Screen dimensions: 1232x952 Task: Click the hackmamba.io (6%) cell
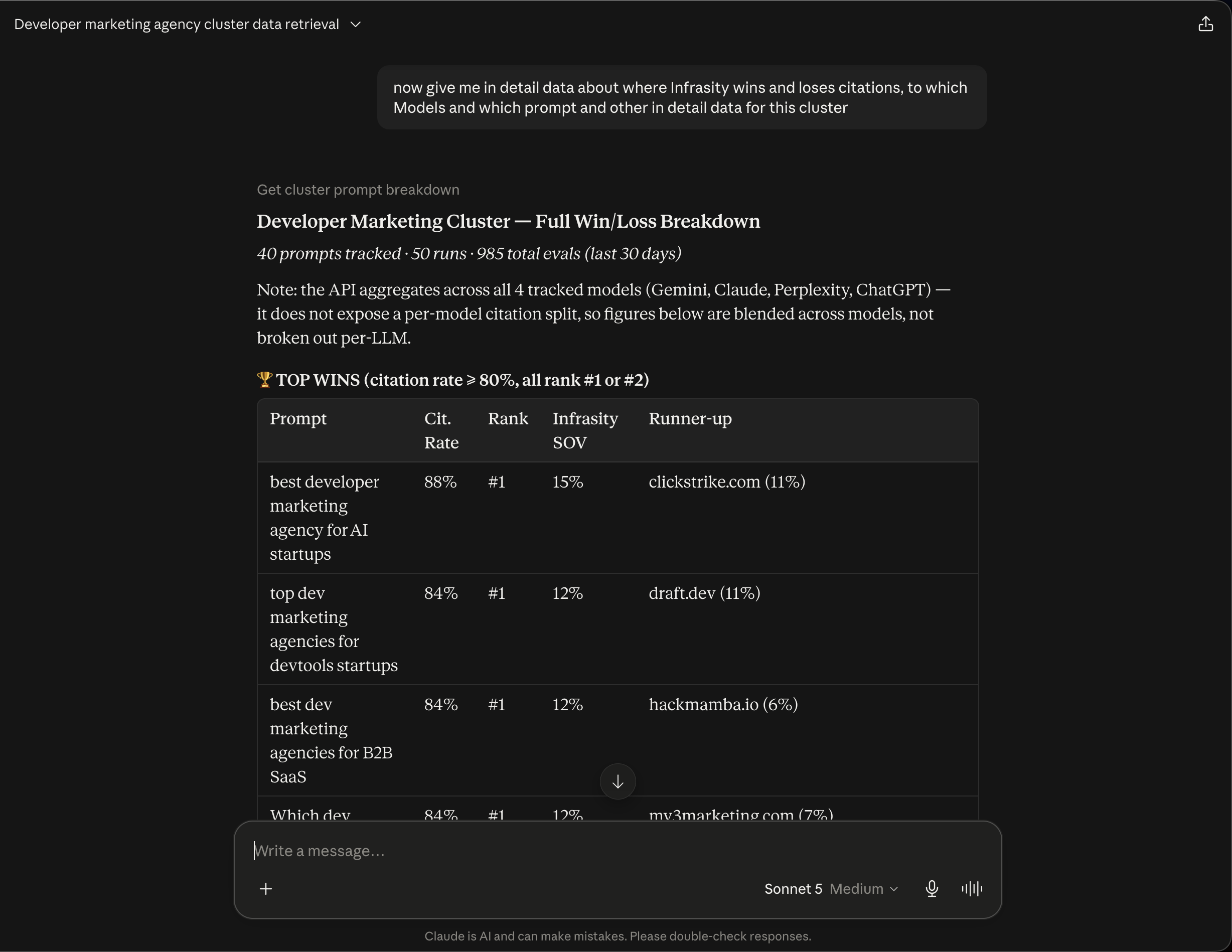click(723, 704)
